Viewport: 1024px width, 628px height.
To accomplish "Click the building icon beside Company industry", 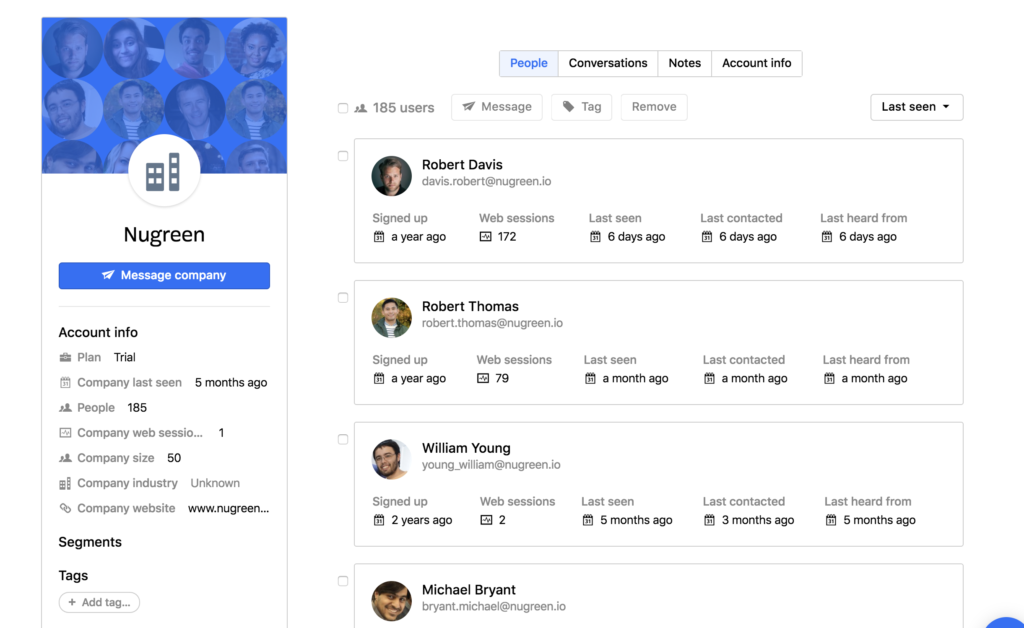I will [65, 484].
